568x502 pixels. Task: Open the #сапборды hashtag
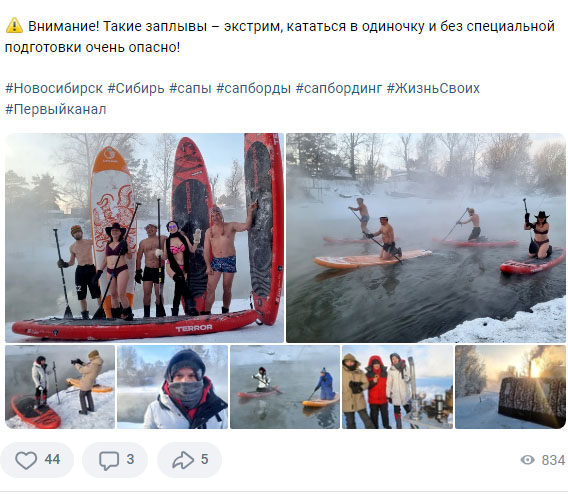[x=254, y=88]
